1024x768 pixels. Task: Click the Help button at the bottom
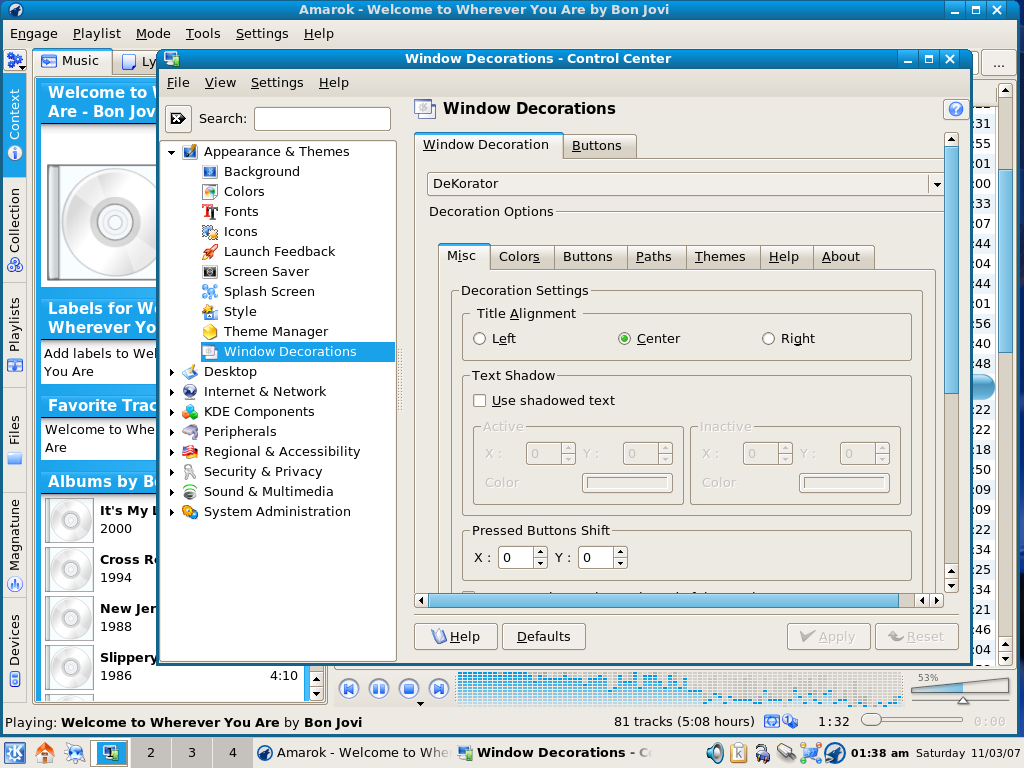(x=456, y=637)
